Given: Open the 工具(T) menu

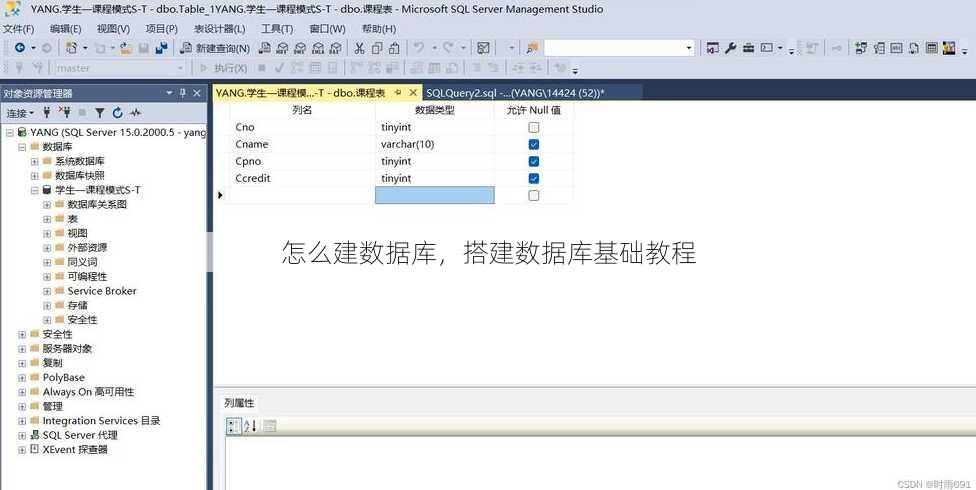Looking at the screenshot, I should click(277, 29).
